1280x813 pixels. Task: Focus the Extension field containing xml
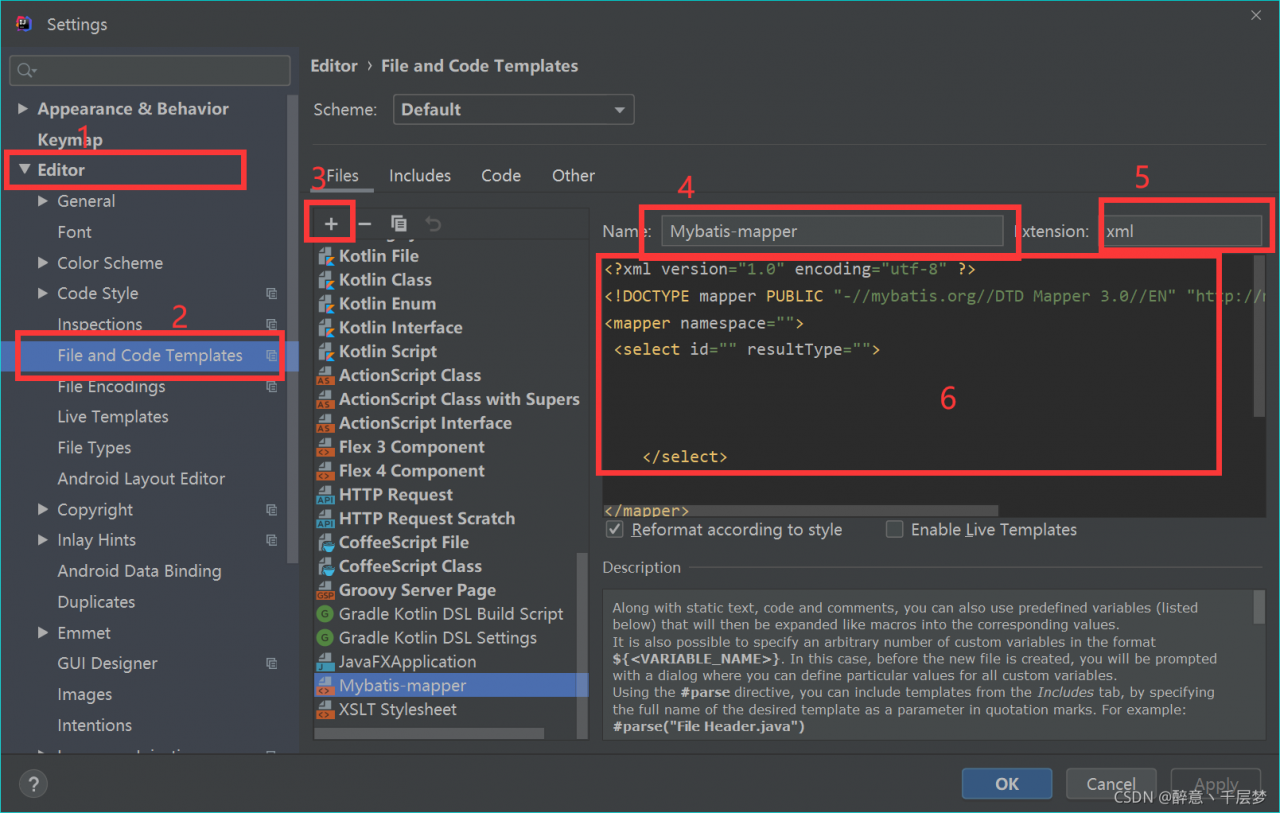[1181, 231]
